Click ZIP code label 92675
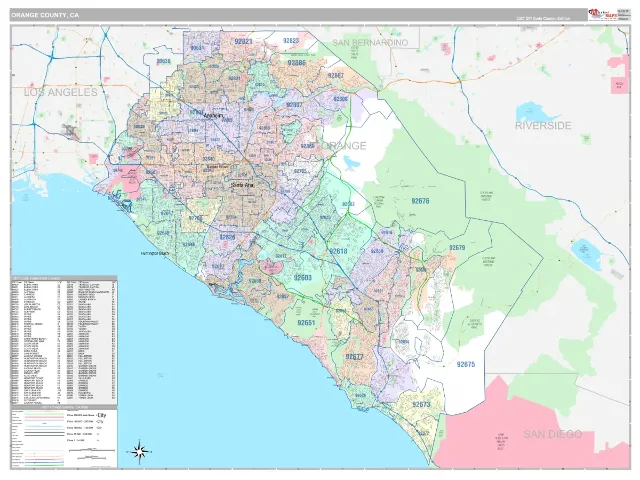640x480 pixels. tap(466, 364)
